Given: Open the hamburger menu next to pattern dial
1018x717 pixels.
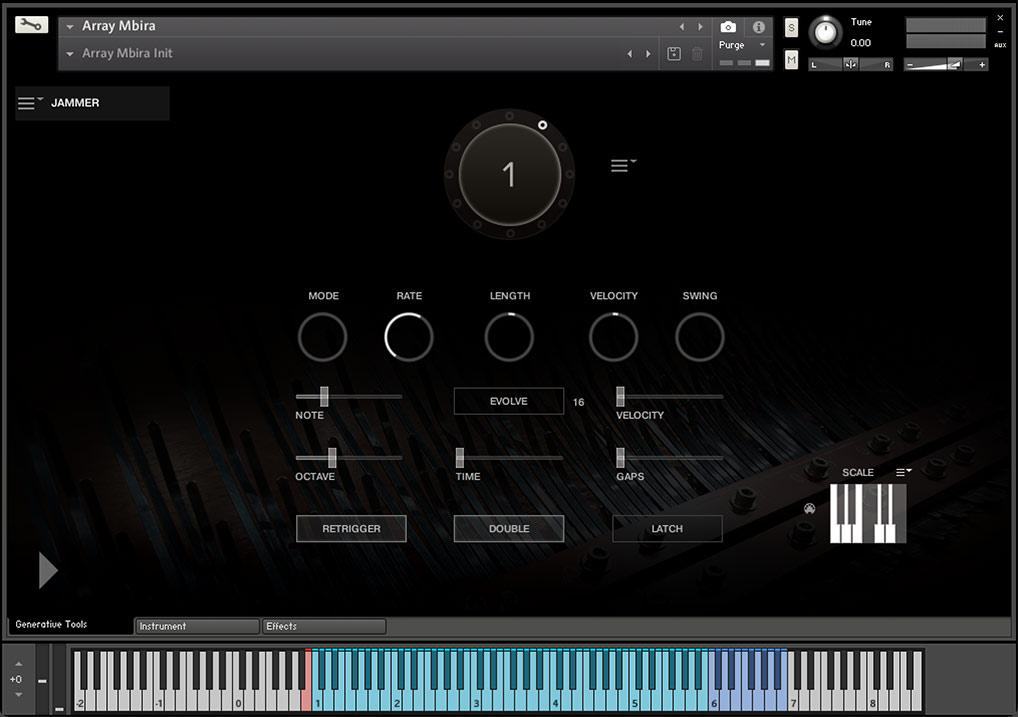Looking at the screenshot, I should 623,166.
